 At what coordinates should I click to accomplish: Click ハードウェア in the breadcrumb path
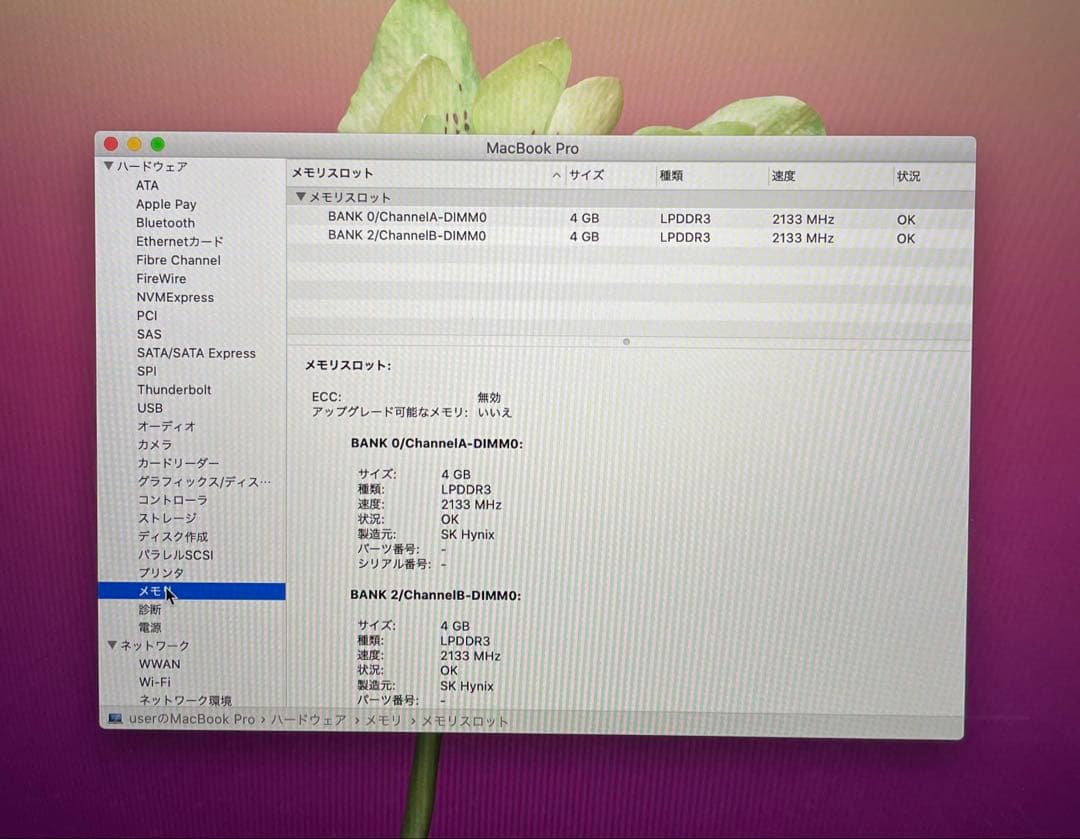[x=308, y=719]
